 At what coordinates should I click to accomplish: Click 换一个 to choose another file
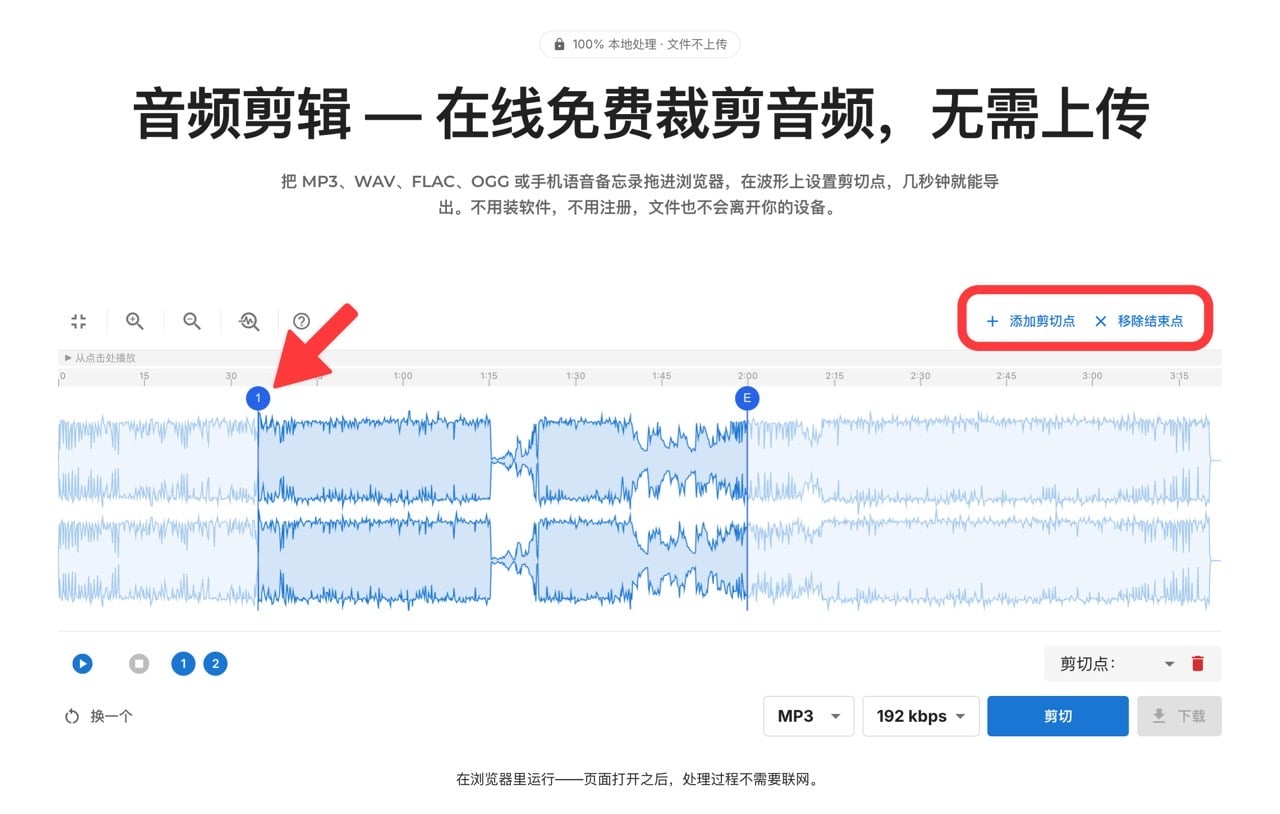point(98,716)
